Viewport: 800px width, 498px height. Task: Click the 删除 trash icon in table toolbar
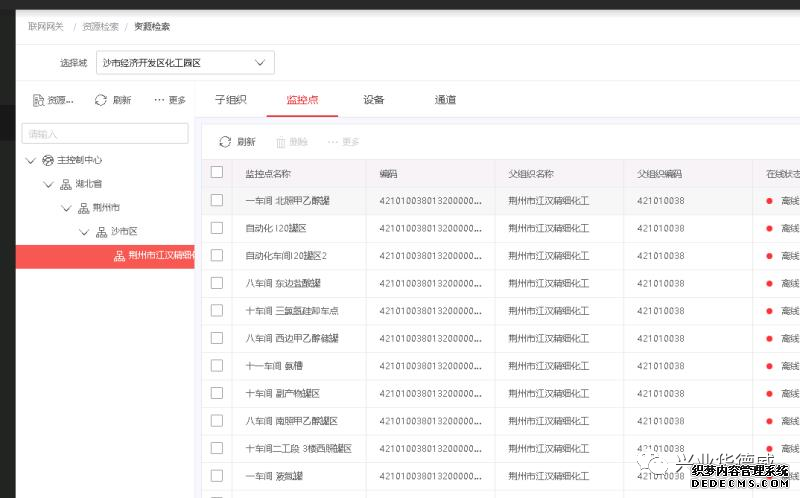[281, 142]
